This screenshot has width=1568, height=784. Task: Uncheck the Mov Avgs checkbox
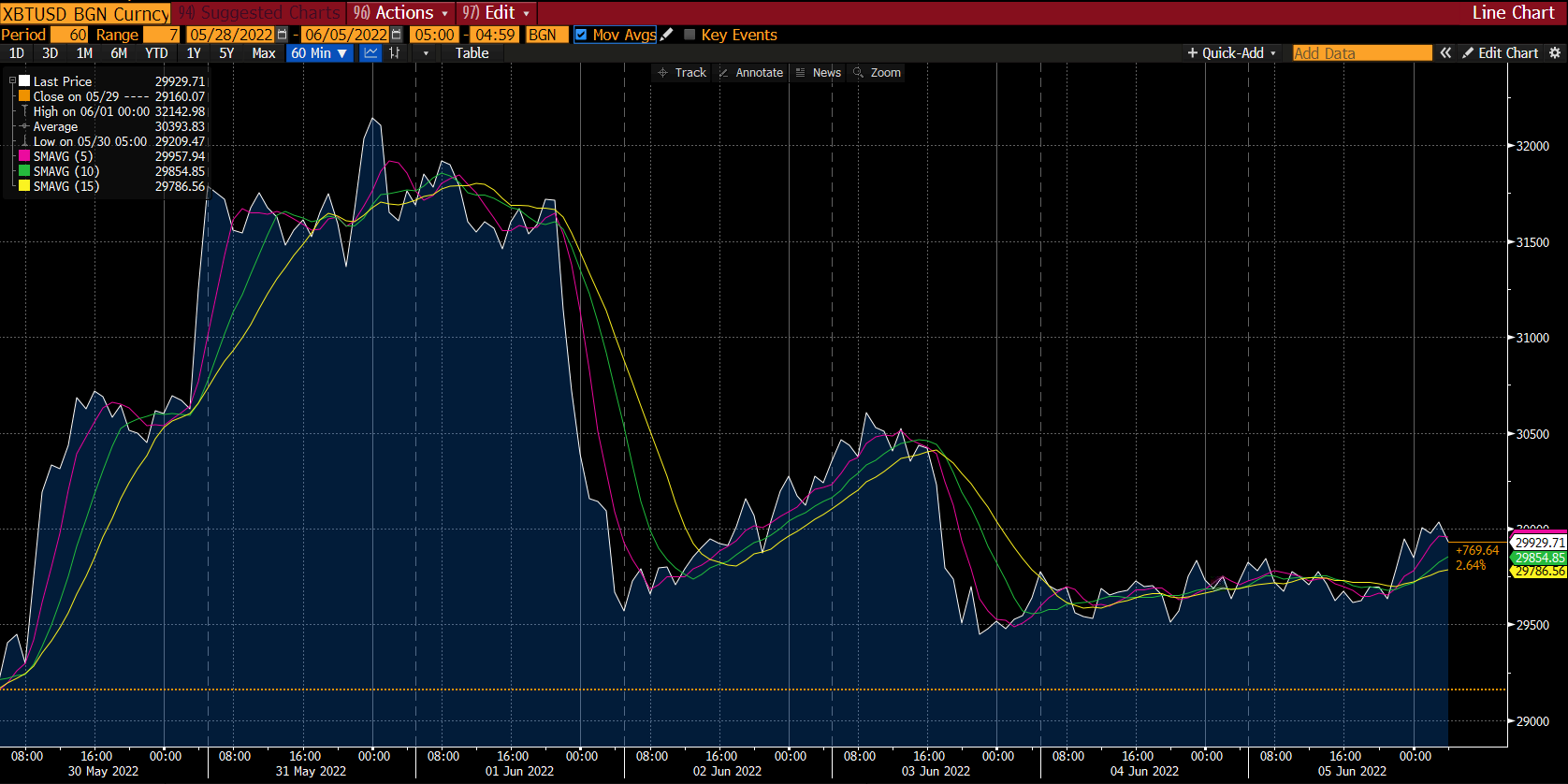tap(581, 35)
